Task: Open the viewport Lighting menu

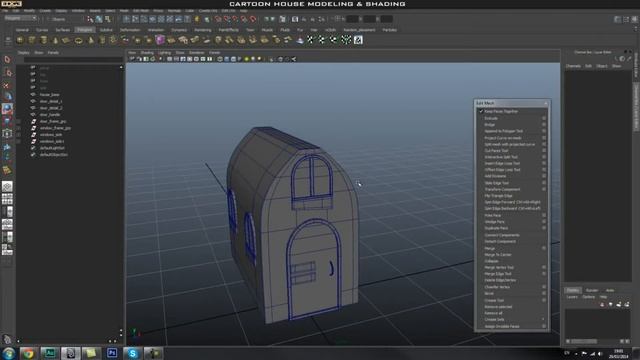Action: pyautogui.click(x=164, y=53)
